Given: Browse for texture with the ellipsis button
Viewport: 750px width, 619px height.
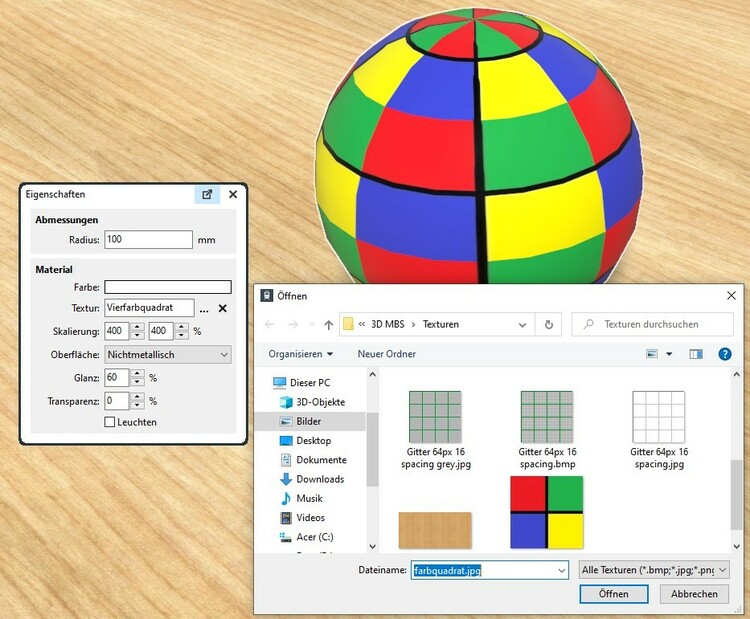Looking at the screenshot, I should tap(204, 309).
